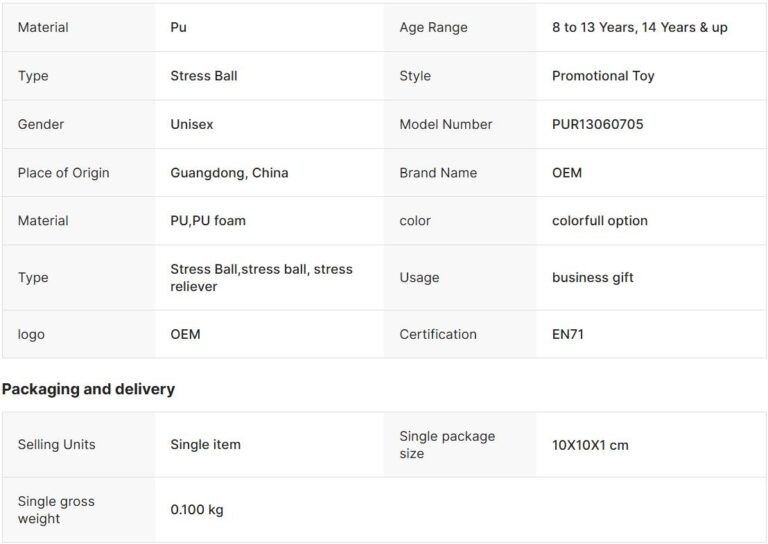Click the "Guangdong, China" origin value
The height and width of the screenshot is (544, 768).
point(229,173)
